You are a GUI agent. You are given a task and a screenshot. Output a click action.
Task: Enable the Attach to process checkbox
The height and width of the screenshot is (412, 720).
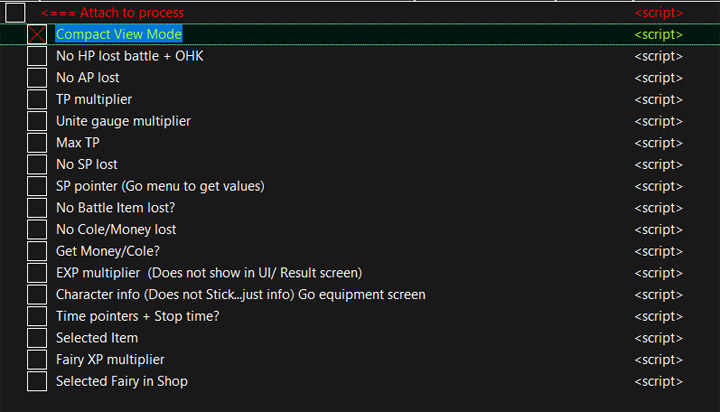pyautogui.click(x=15, y=13)
